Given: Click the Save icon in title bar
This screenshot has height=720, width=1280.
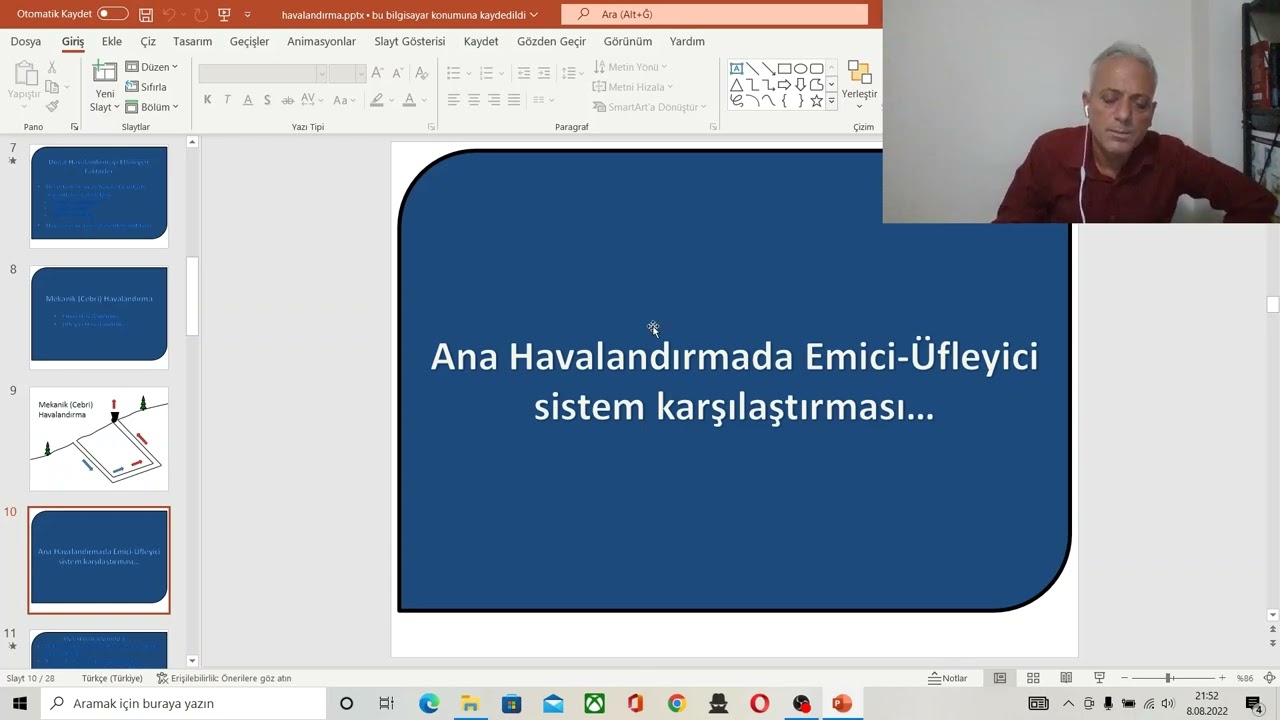Looking at the screenshot, I should click(146, 15).
